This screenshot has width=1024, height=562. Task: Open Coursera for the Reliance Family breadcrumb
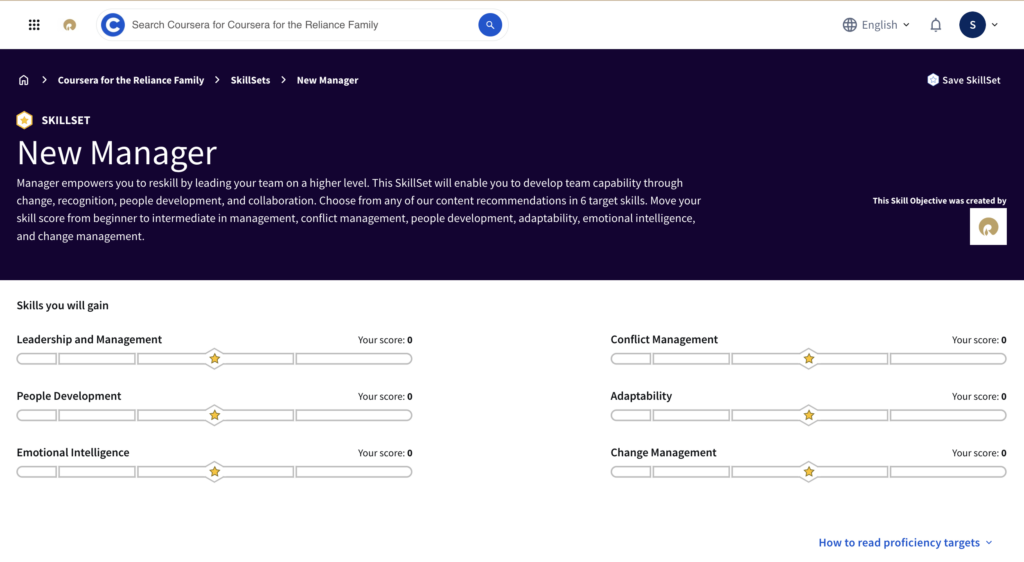pos(131,80)
